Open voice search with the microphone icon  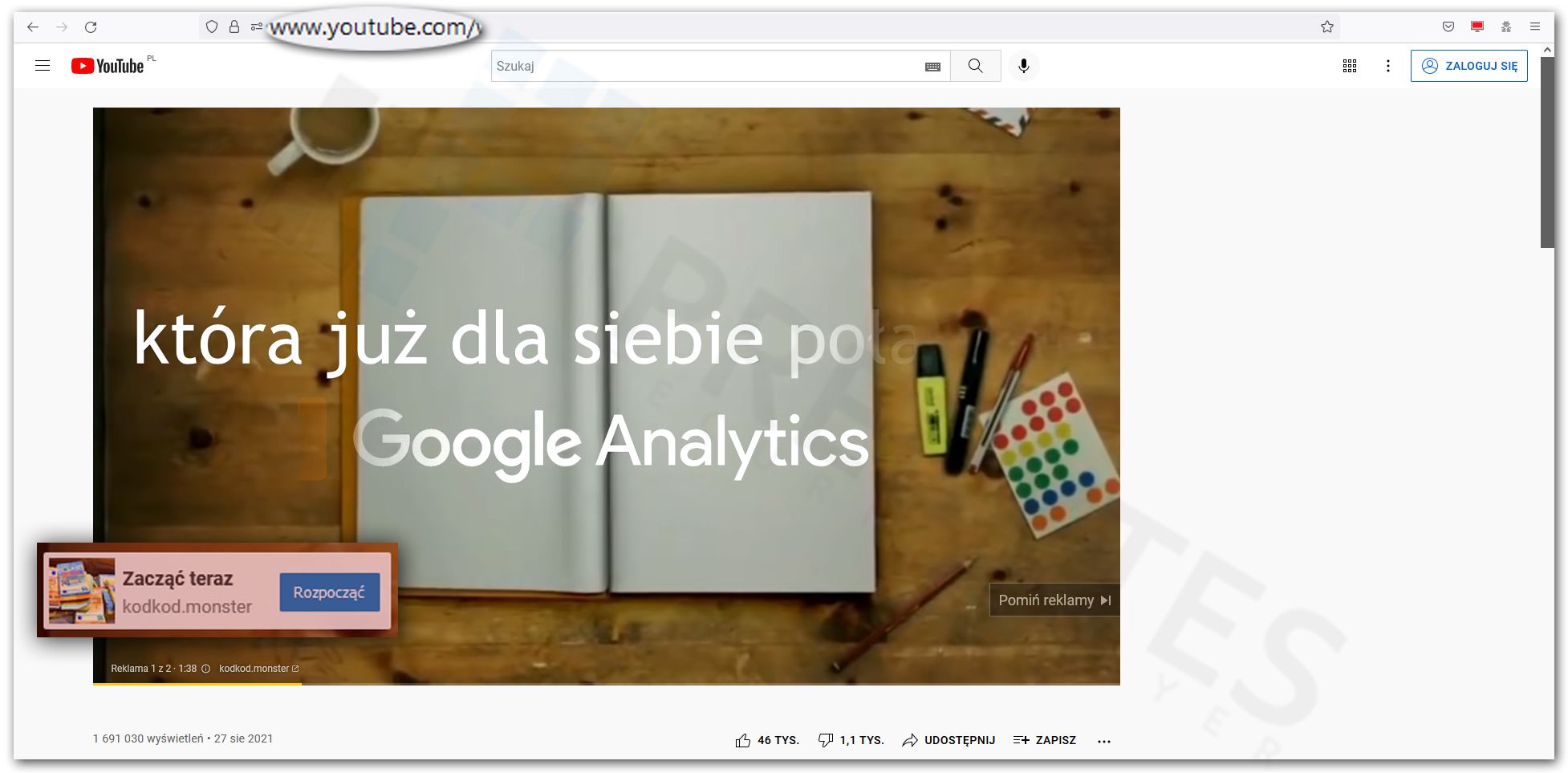[x=1023, y=66]
